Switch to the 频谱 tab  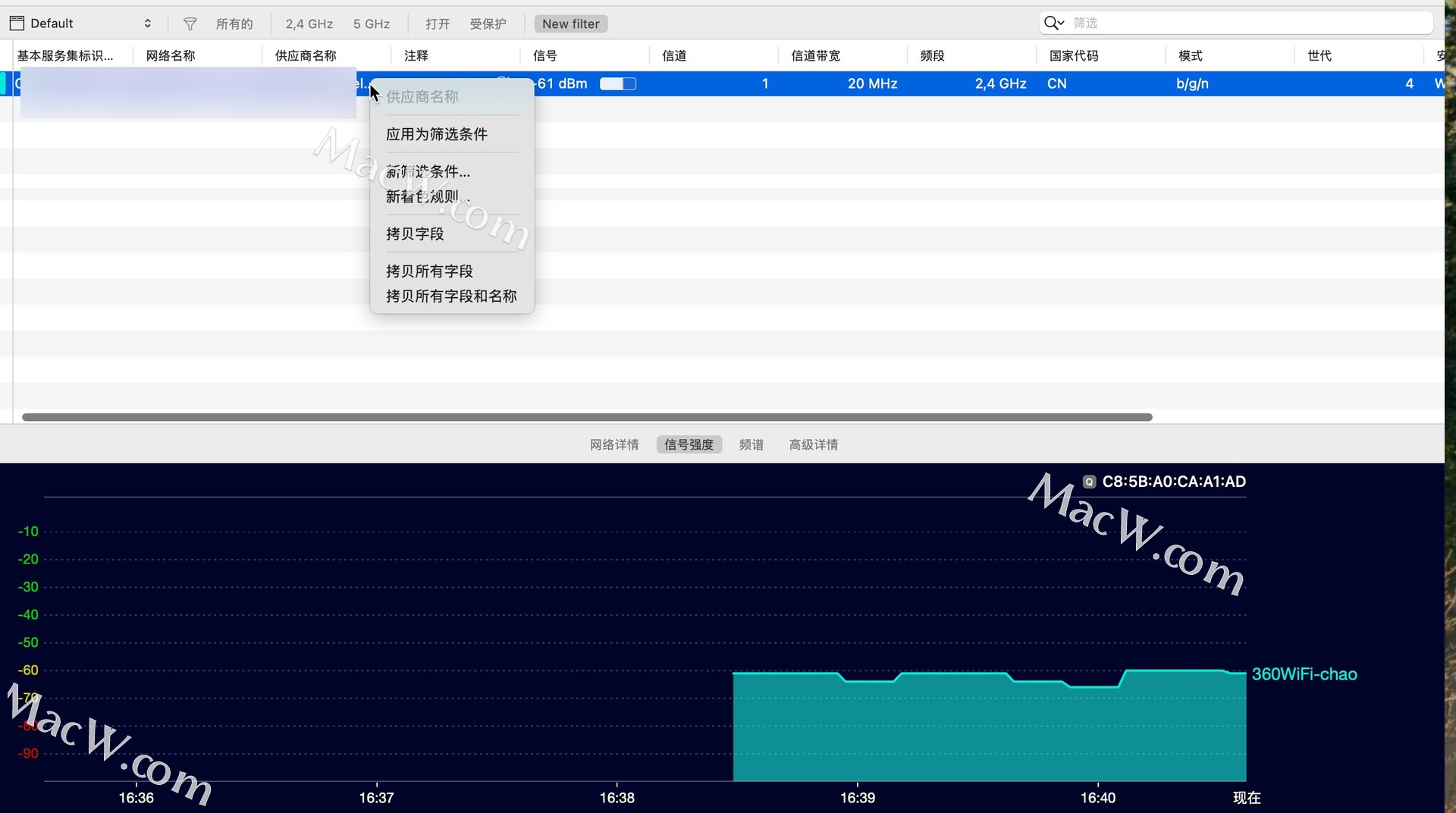pyautogui.click(x=752, y=444)
